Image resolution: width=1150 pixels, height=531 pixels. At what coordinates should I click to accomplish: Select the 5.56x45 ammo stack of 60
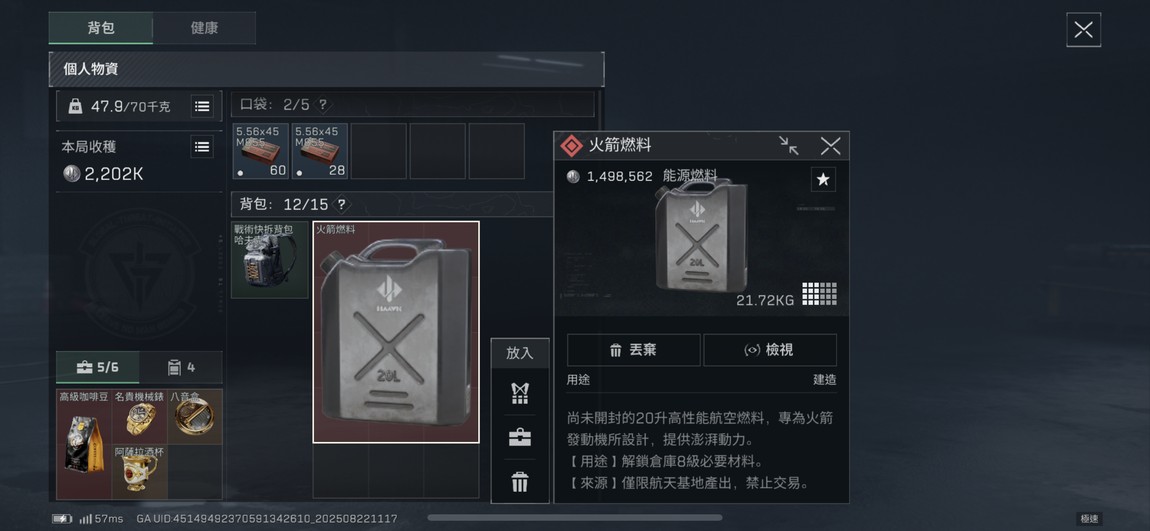pos(261,151)
